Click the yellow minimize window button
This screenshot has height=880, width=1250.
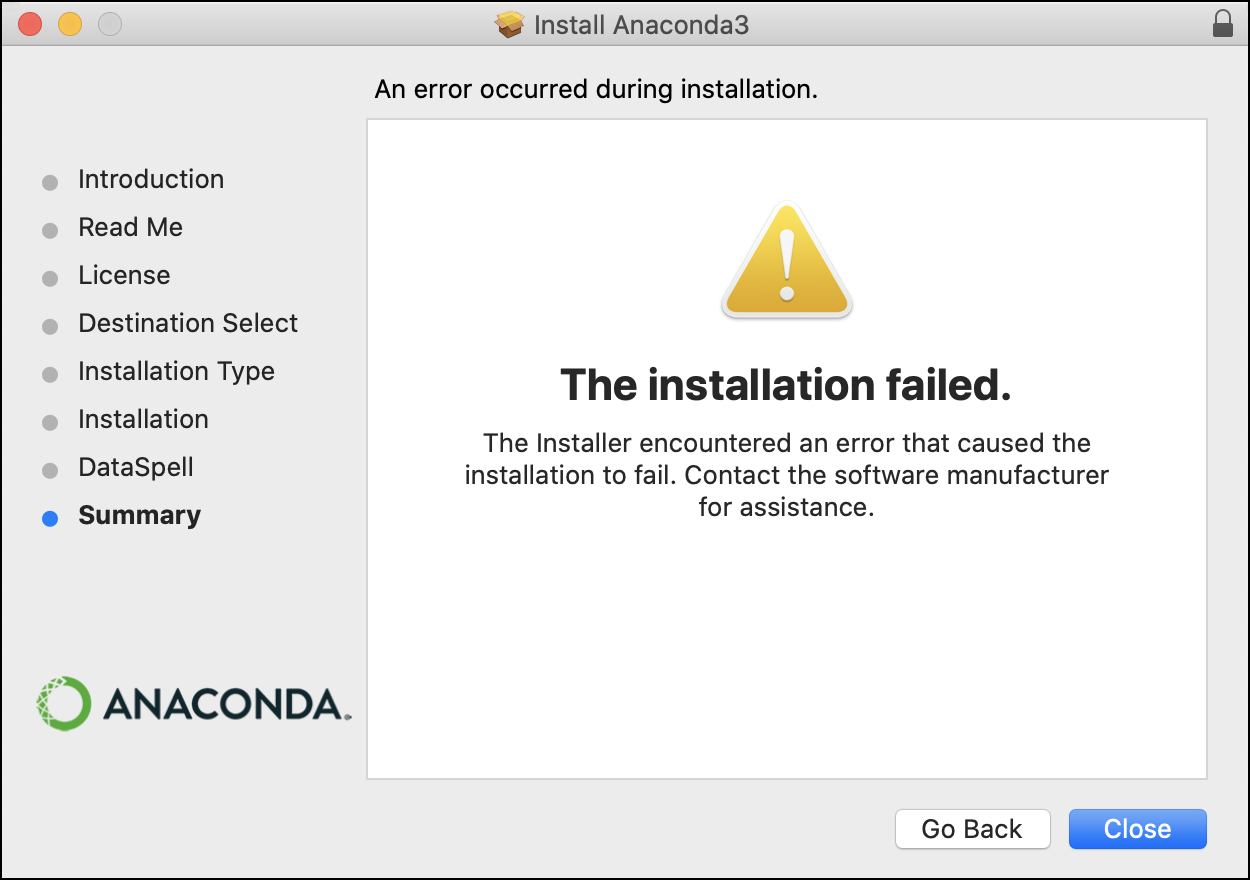pyautogui.click(x=70, y=24)
